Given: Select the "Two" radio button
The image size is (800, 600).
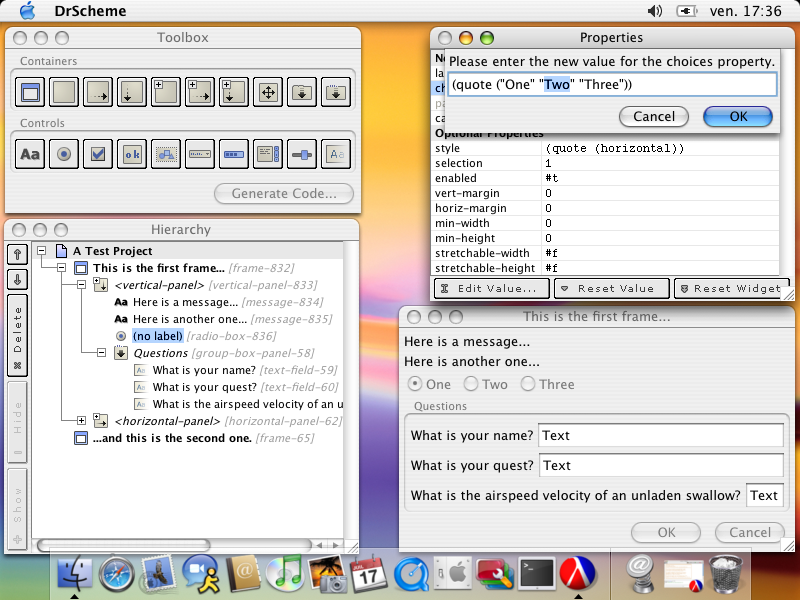Looking at the screenshot, I should point(471,385).
